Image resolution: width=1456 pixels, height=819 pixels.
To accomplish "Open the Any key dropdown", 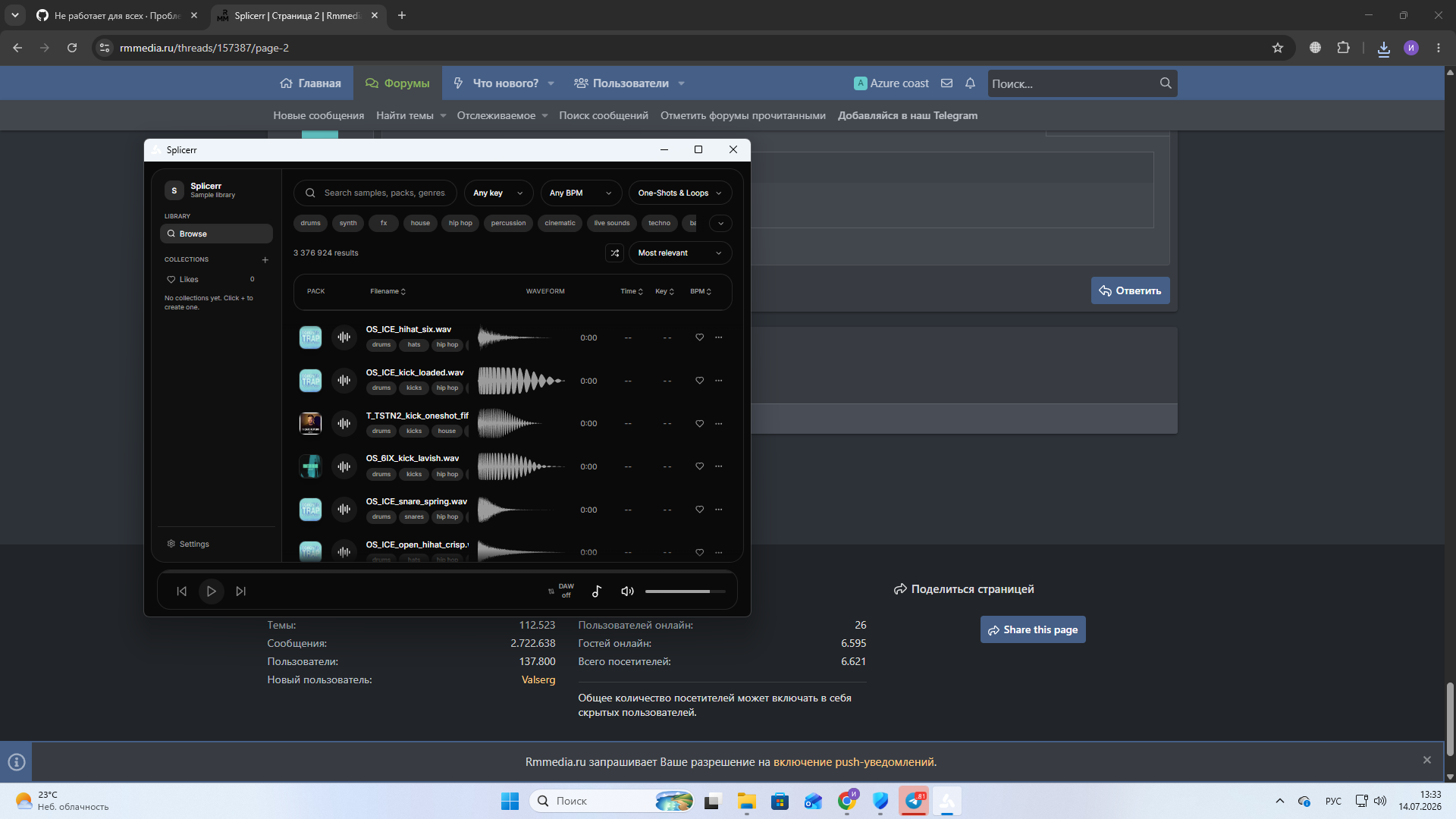I will [x=498, y=193].
